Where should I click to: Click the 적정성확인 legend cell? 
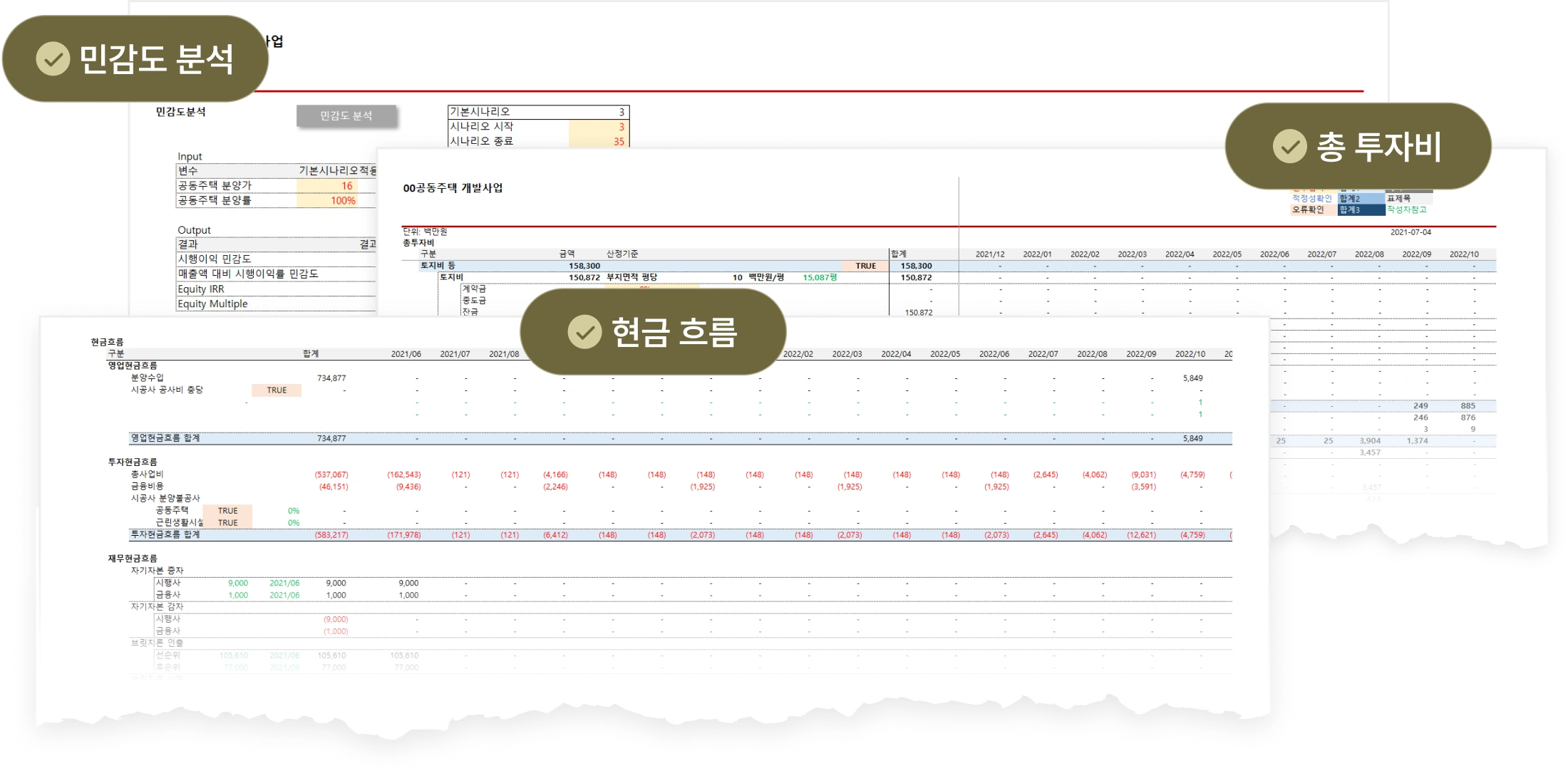point(1312,198)
